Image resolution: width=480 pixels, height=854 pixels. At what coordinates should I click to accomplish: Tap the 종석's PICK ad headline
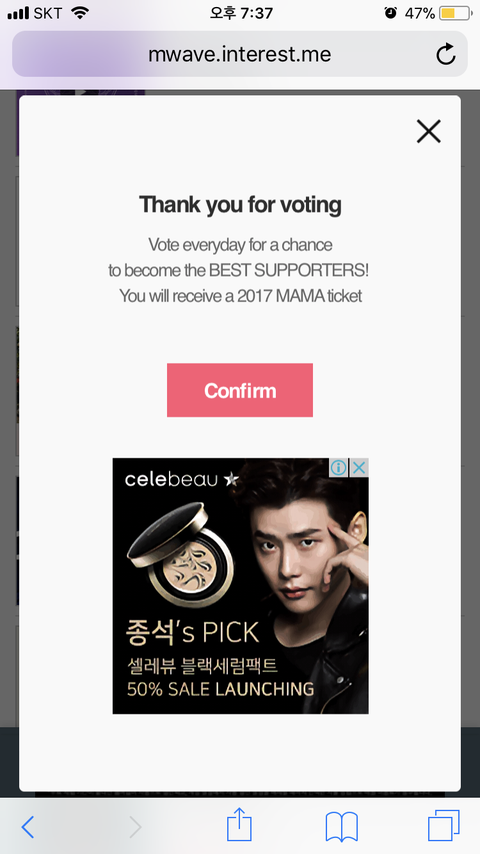[x=192, y=632]
